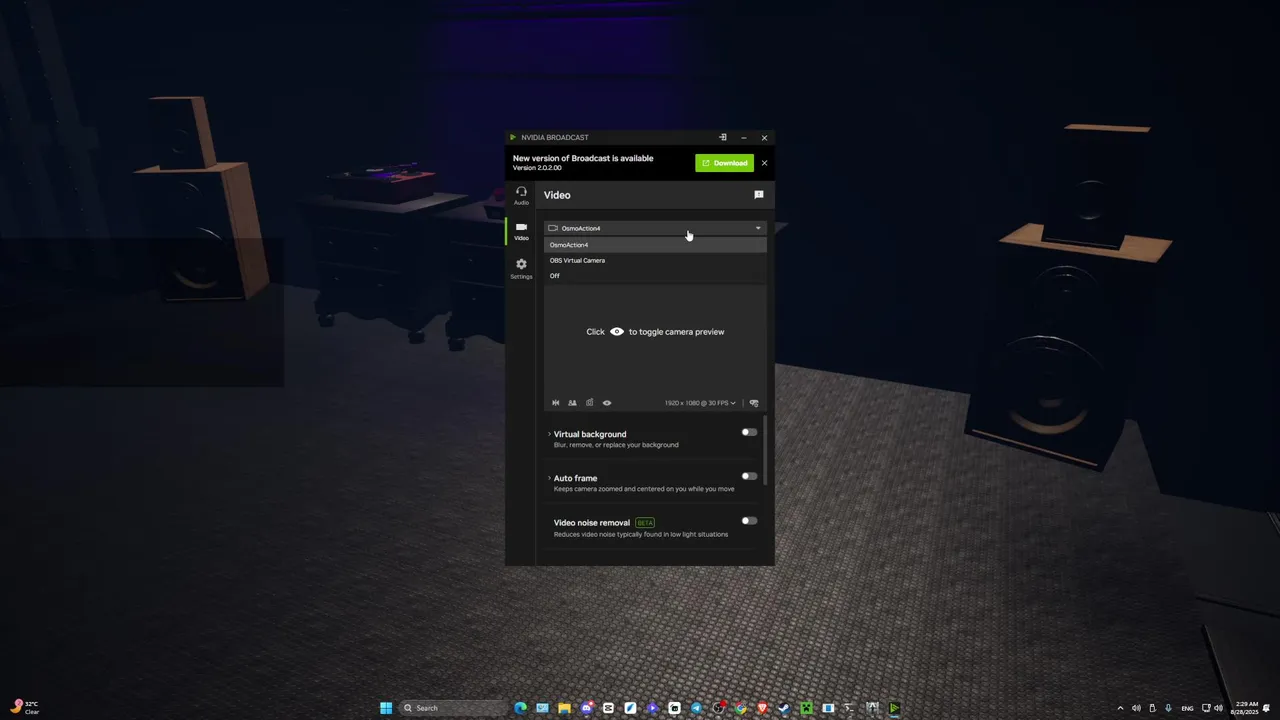Image resolution: width=1280 pixels, height=720 pixels.
Task: Open the camera settings icon beside the resolution
Action: (x=754, y=403)
